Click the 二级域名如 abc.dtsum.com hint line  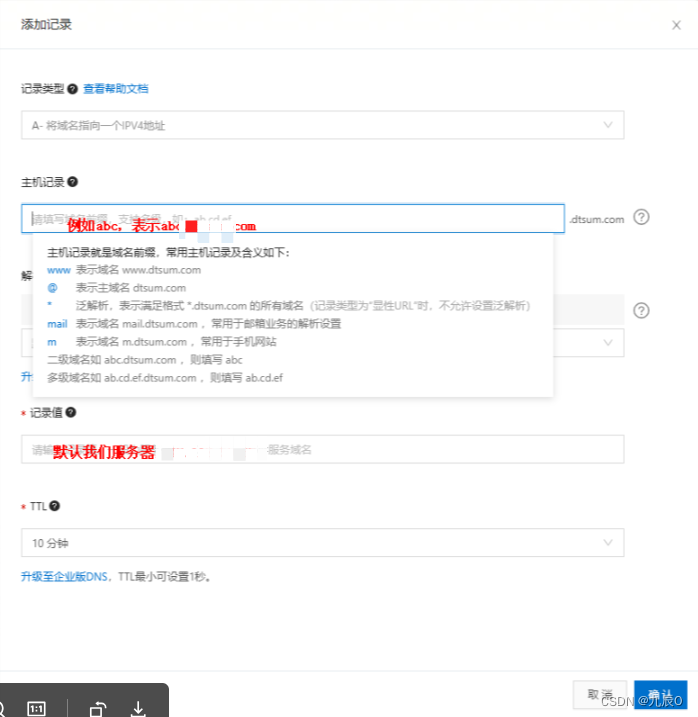click(x=145, y=360)
